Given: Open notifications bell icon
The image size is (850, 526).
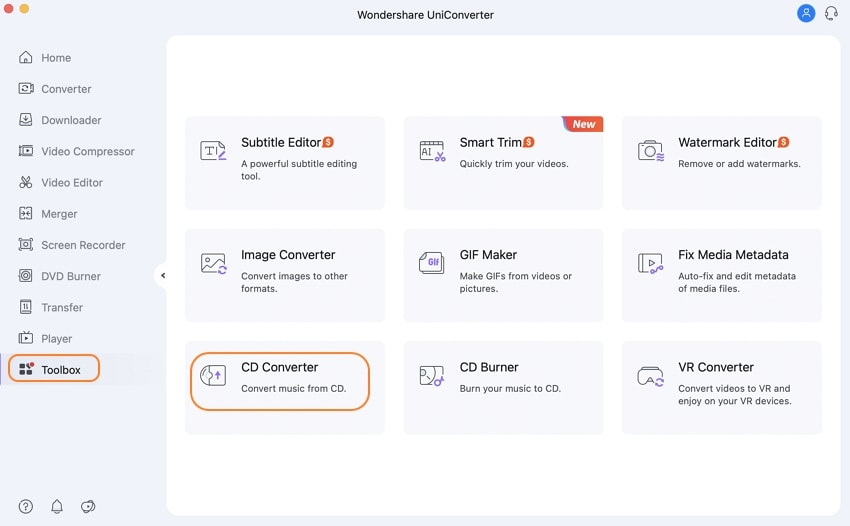Looking at the screenshot, I should [57, 506].
